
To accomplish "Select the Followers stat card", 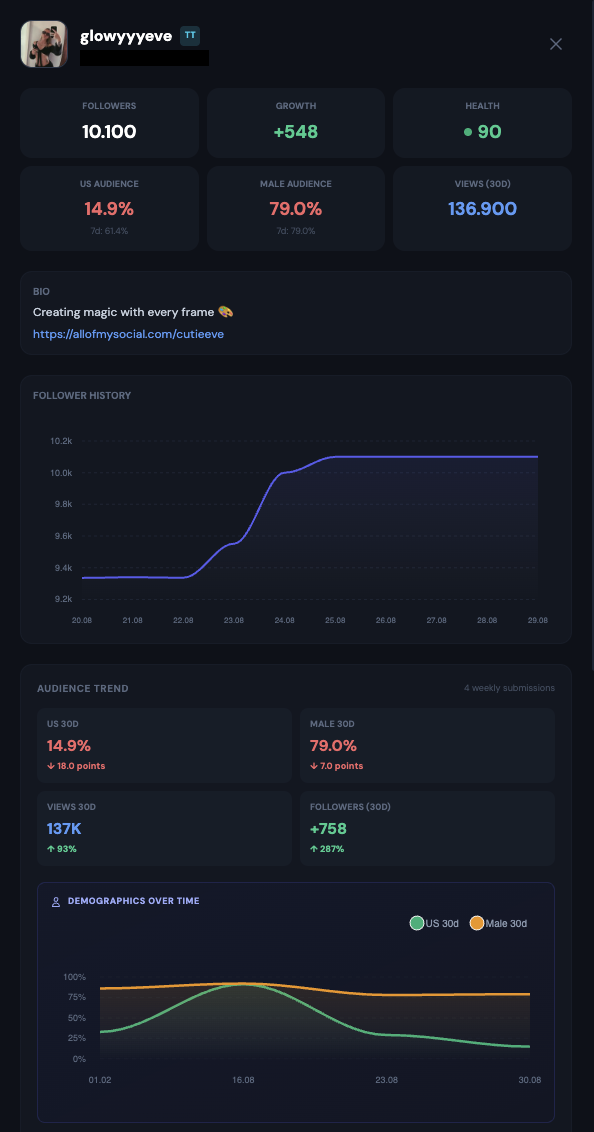I will tap(109, 123).
